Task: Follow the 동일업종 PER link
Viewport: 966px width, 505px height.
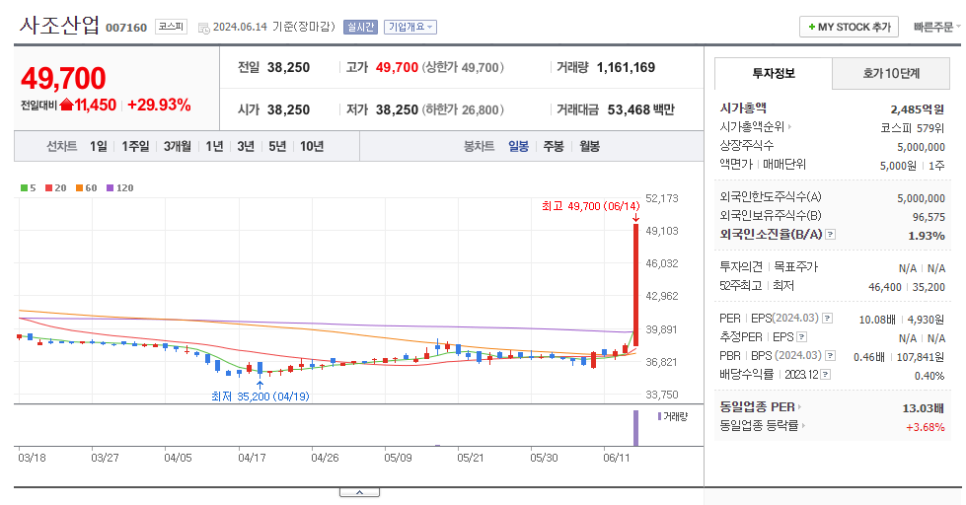Action: pos(760,407)
